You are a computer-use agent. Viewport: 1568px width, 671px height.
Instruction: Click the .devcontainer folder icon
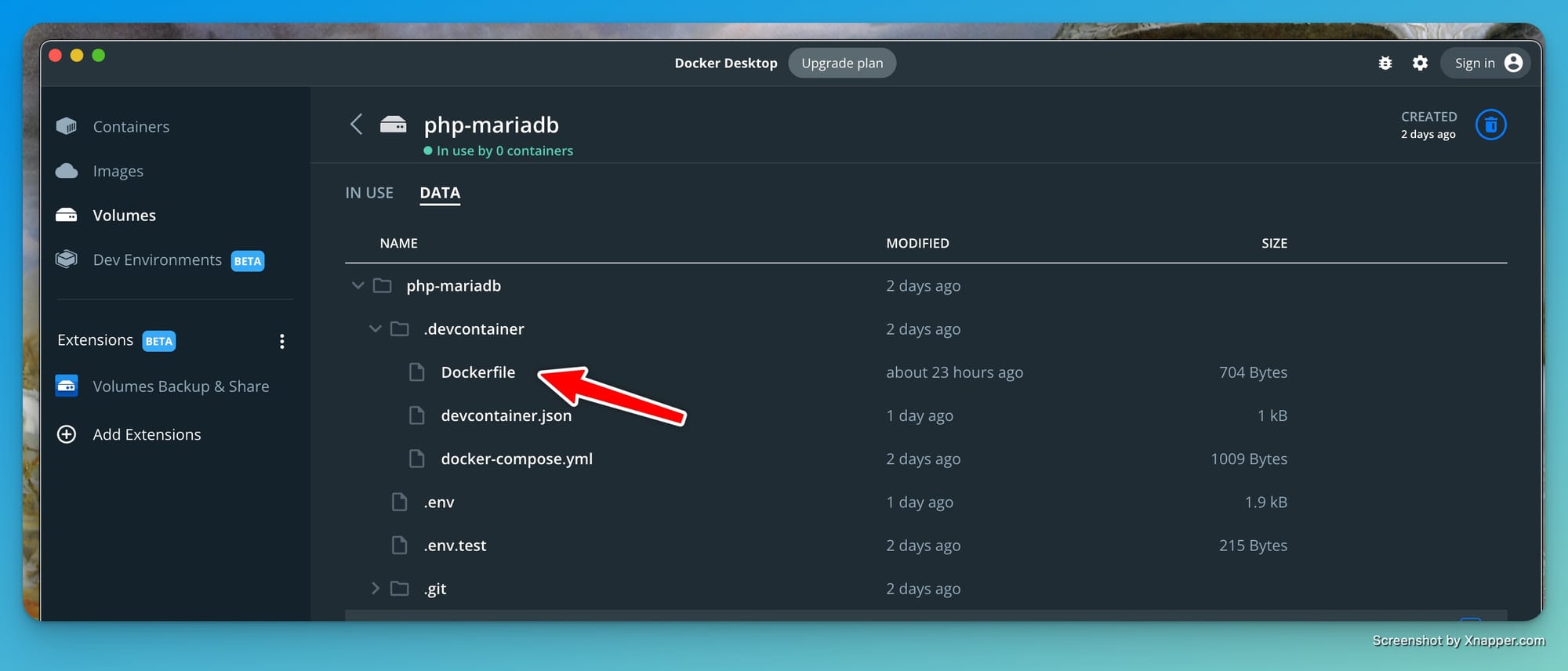tap(400, 328)
